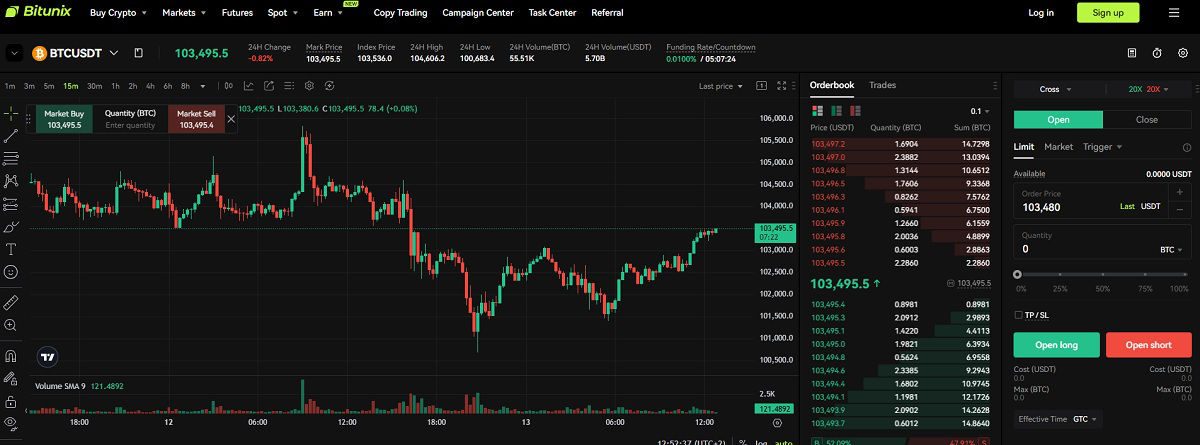The width and height of the screenshot is (1200, 445).
Task: Select the zoom in tool
Action: (x=11, y=325)
